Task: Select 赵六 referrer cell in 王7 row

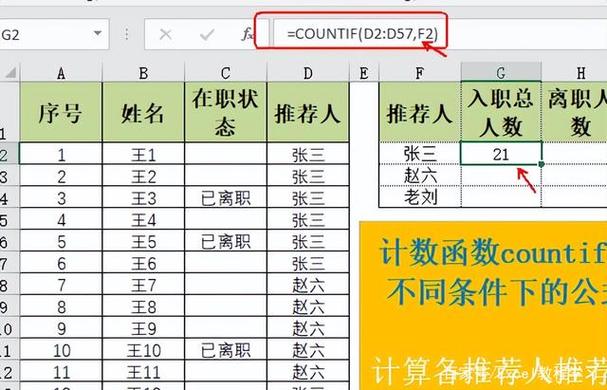Action: coord(308,285)
